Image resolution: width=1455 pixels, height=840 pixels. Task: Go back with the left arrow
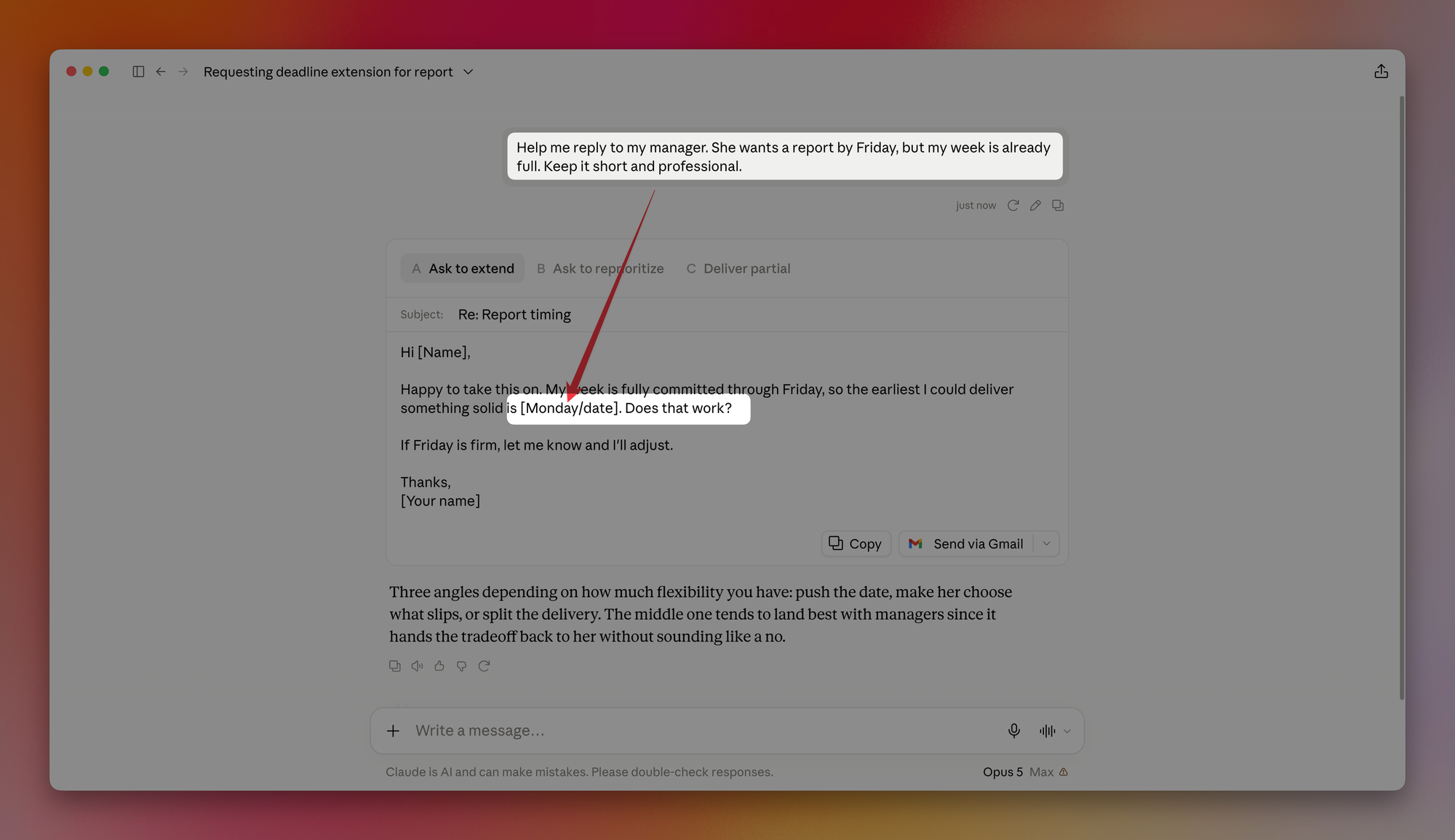pyautogui.click(x=161, y=71)
